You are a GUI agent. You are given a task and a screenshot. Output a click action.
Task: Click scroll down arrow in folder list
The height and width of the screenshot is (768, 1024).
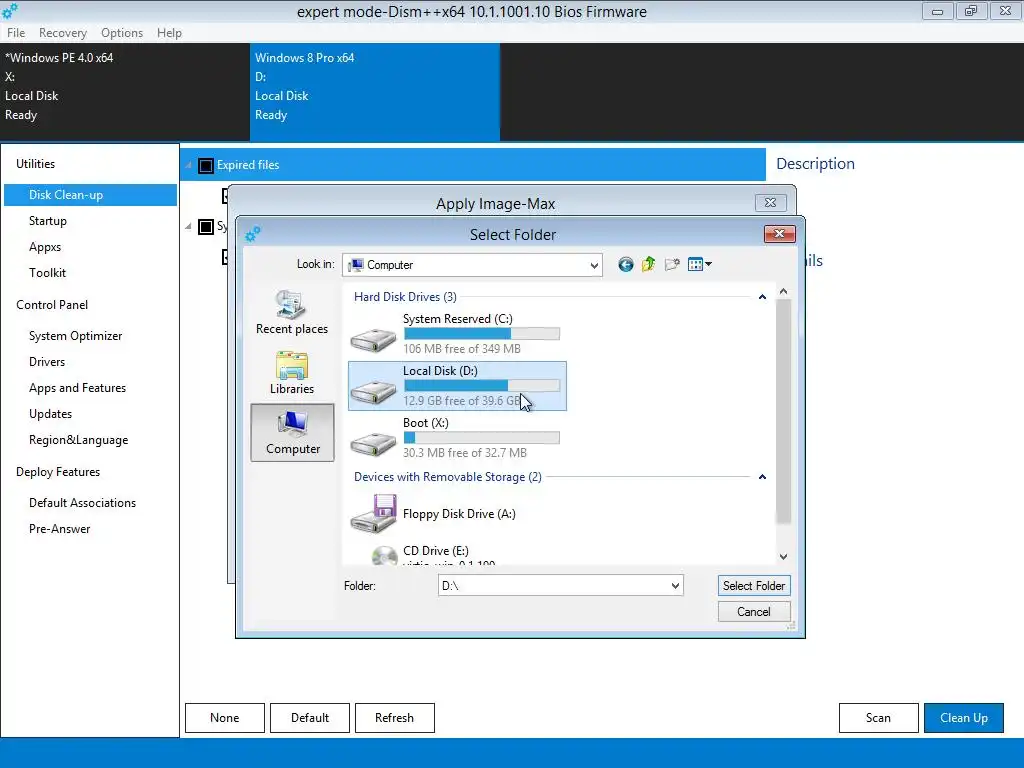(x=783, y=557)
